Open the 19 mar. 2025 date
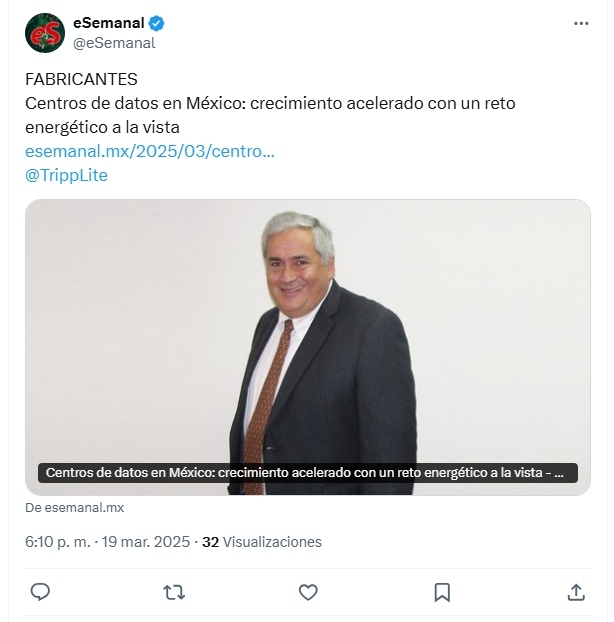The image size is (614, 622). coord(146,542)
